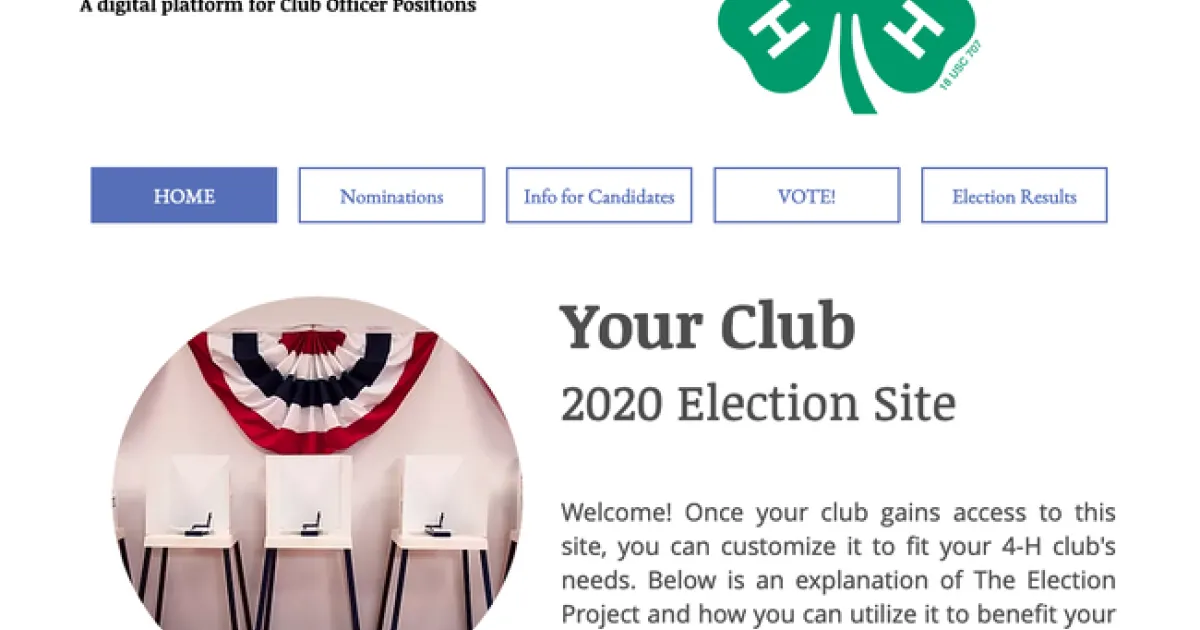View the Election Results page
This screenshot has width=1200, height=630.
point(1014,196)
